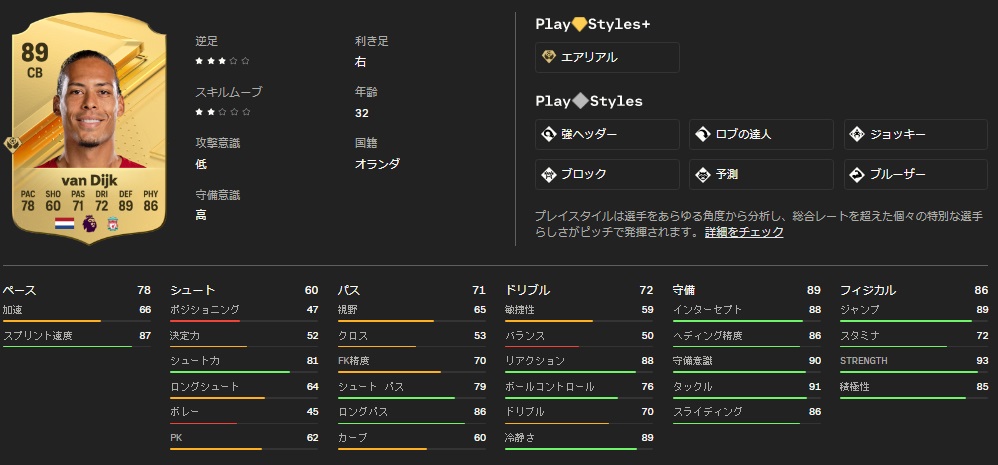Click the ロブの達人 playstyle icon
Viewport: 998px width, 465px height.
[702, 134]
